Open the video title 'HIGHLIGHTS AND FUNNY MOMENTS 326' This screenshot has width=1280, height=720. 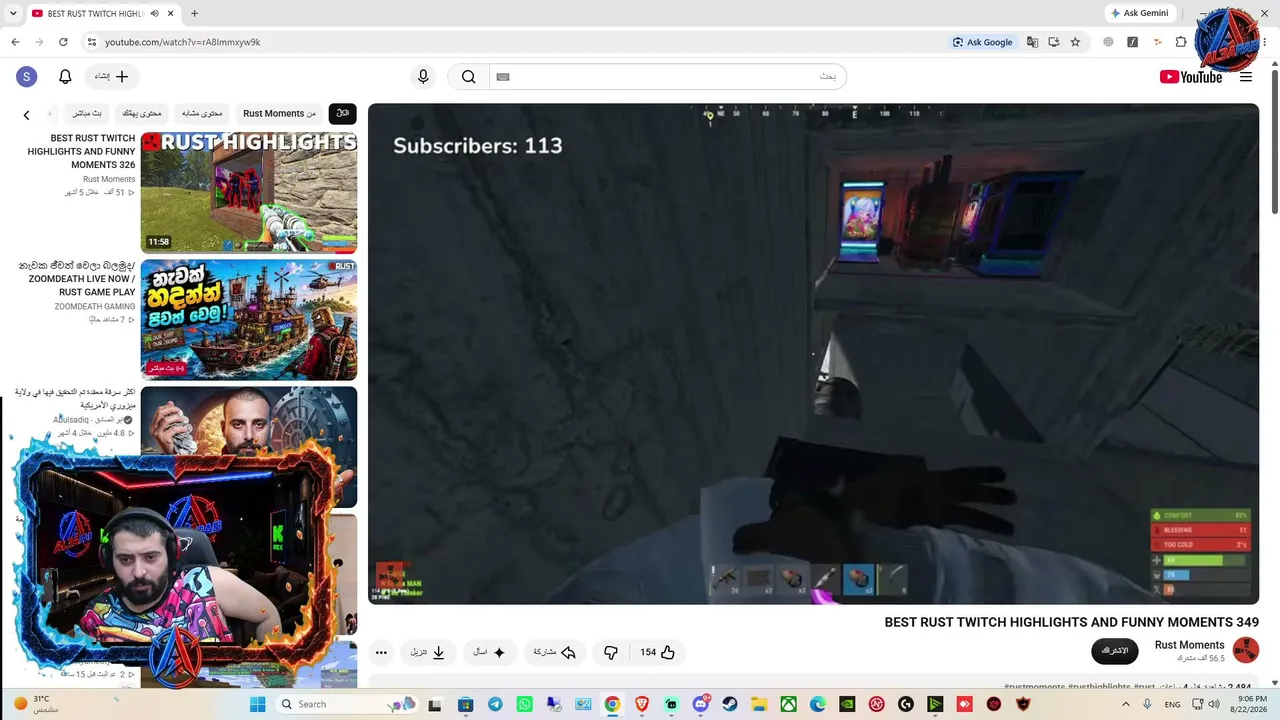click(x=81, y=151)
